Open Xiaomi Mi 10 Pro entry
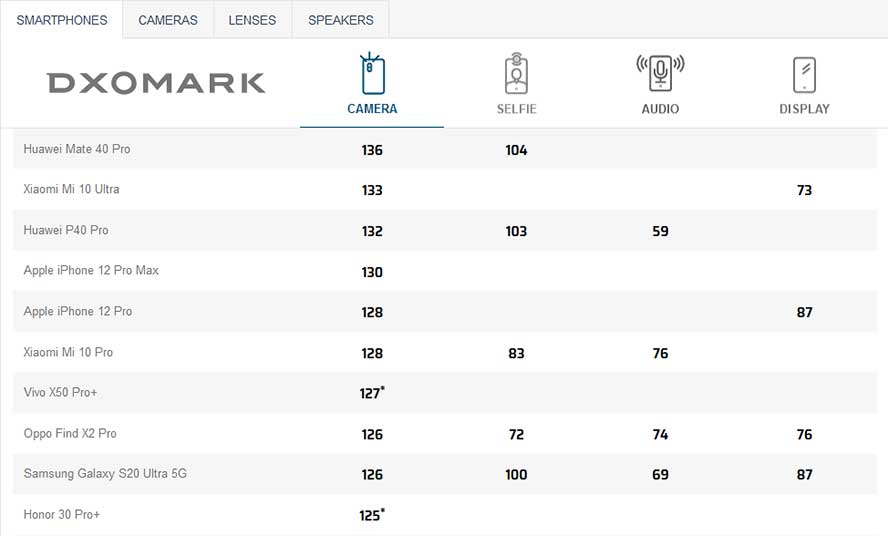This screenshot has width=888, height=536. coord(68,352)
